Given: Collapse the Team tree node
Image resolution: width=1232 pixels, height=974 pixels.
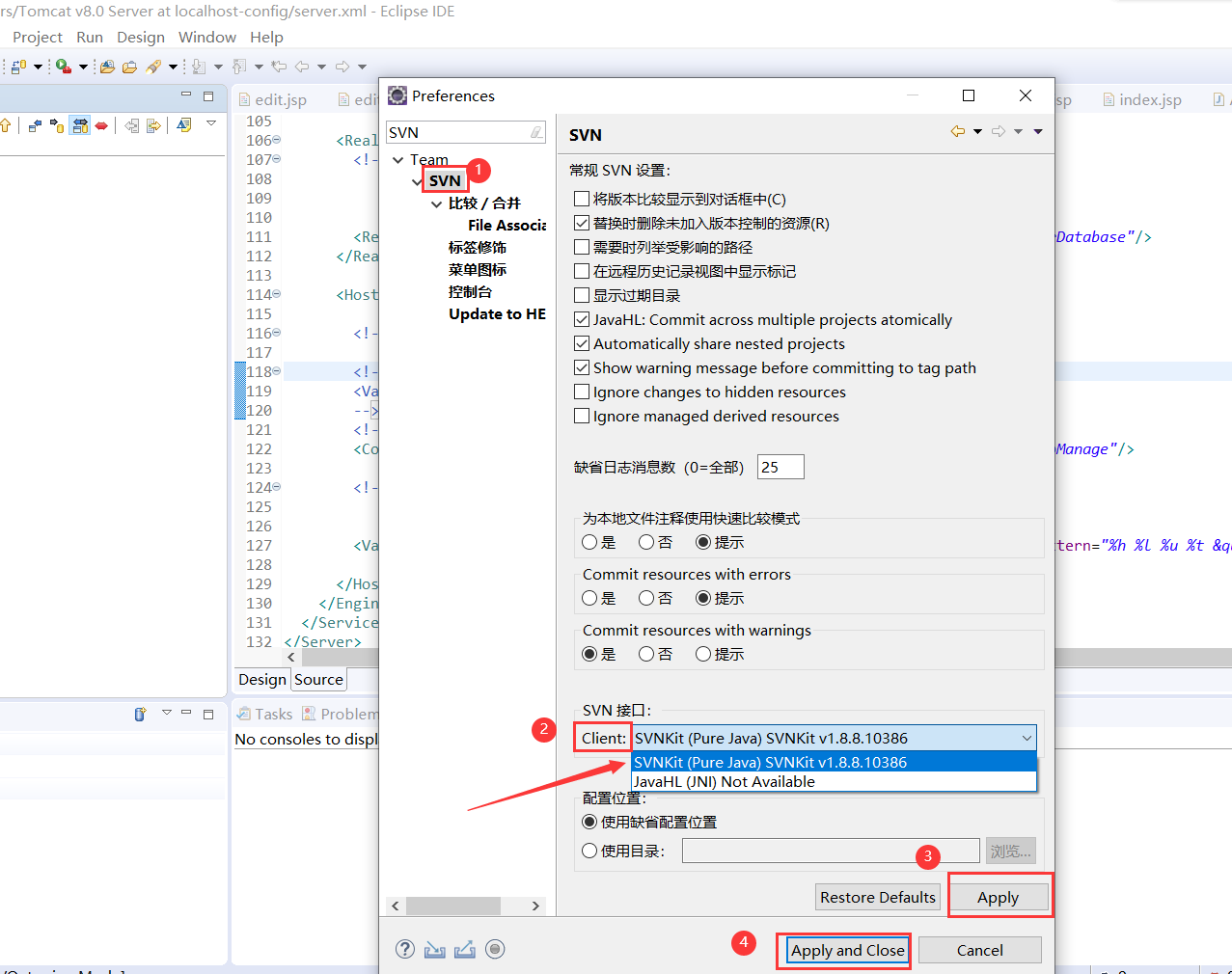Looking at the screenshot, I should (397, 160).
